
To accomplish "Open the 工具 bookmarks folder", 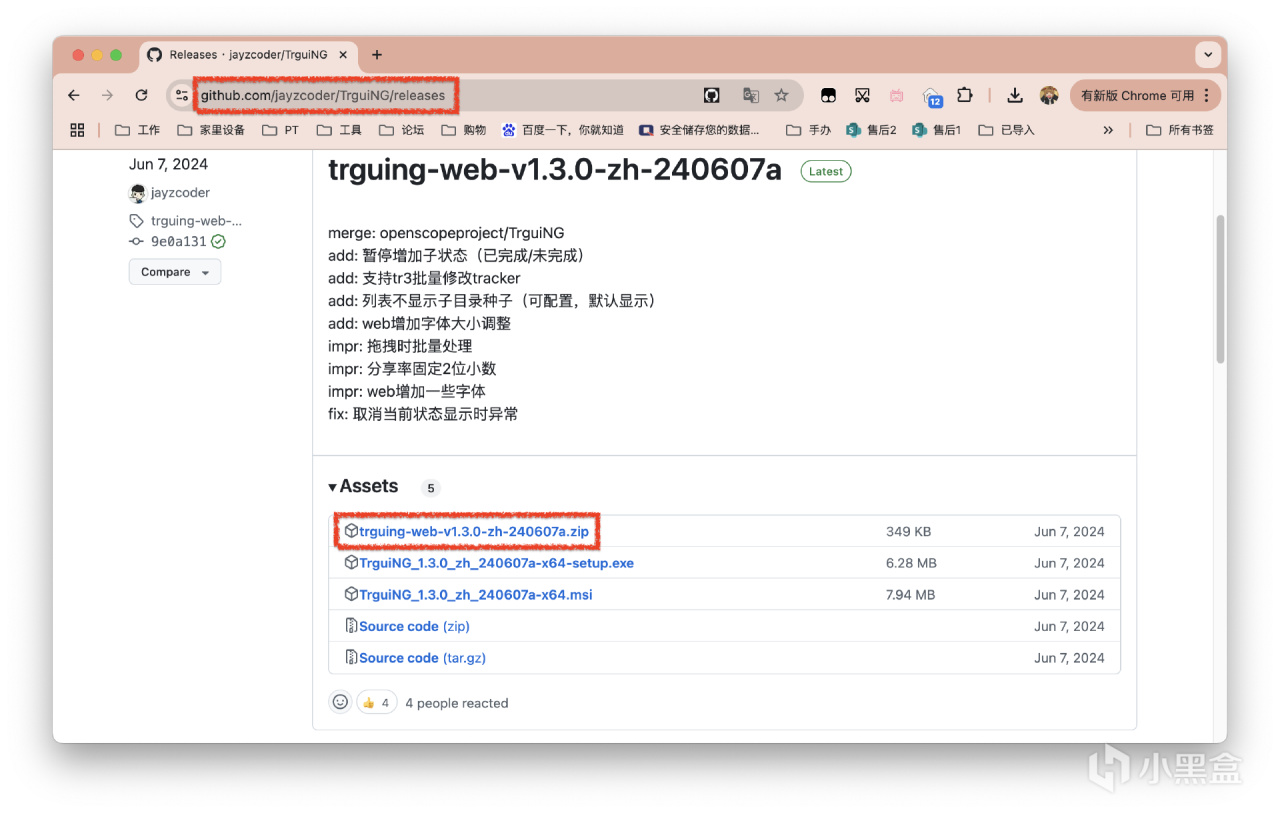I will 339,130.
